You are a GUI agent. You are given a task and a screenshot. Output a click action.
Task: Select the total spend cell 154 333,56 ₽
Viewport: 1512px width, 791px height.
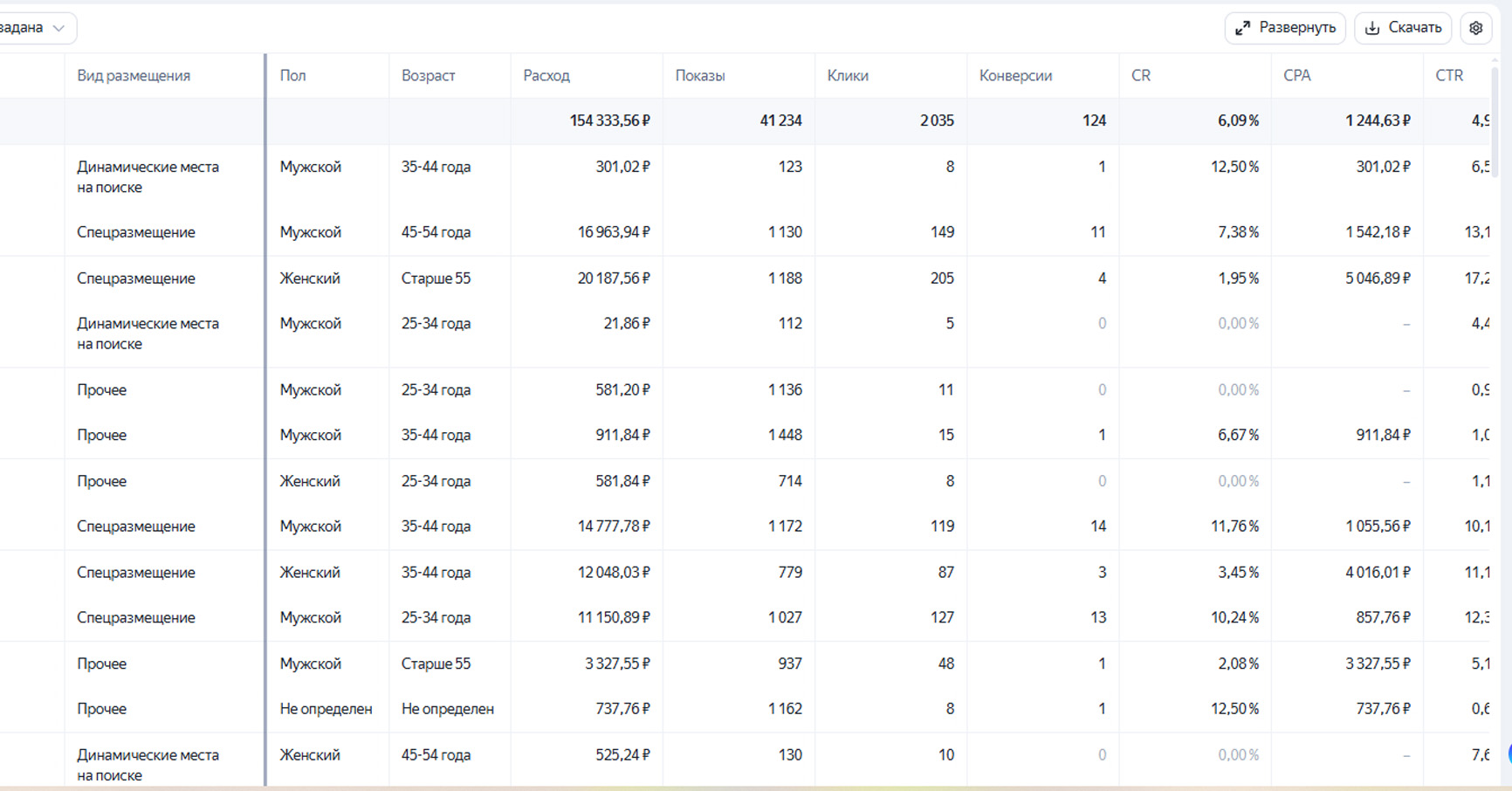(x=609, y=120)
